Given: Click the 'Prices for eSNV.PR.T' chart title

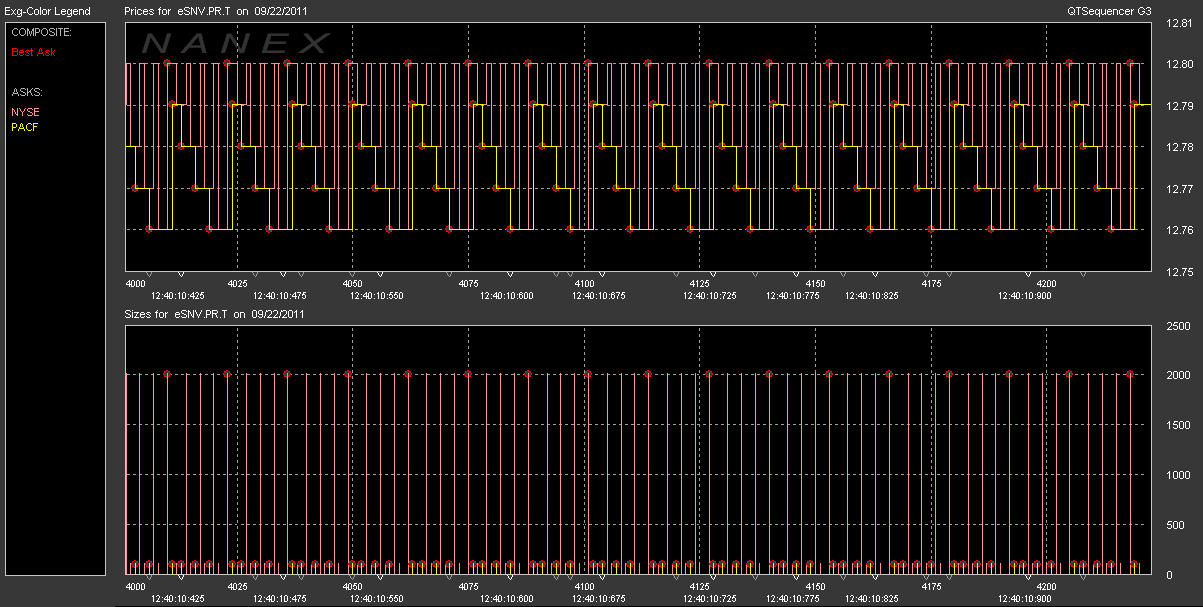Looking at the screenshot, I should coord(214,11).
